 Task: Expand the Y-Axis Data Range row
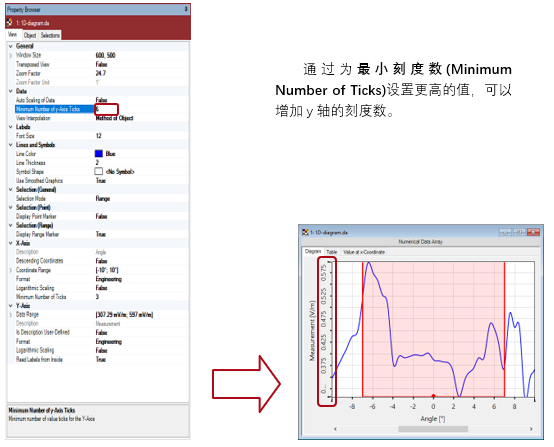click(x=11, y=314)
